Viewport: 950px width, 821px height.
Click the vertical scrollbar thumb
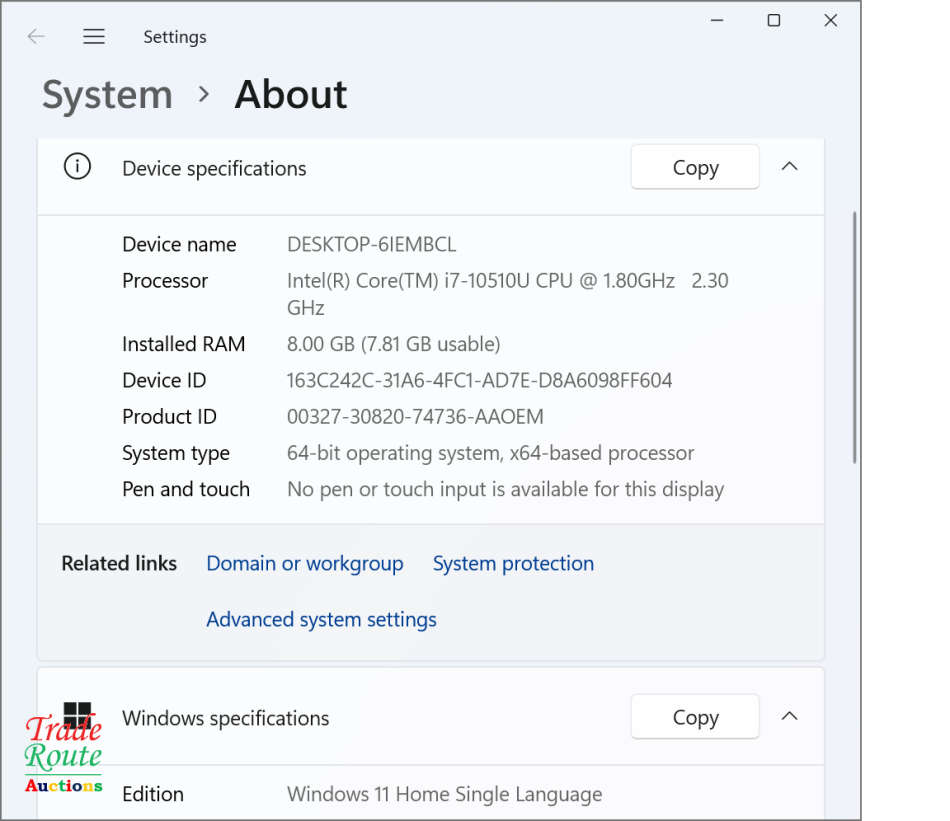854,337
